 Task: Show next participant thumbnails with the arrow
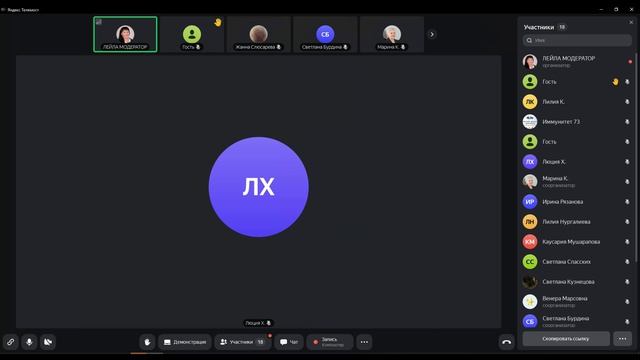click(432, 34)
